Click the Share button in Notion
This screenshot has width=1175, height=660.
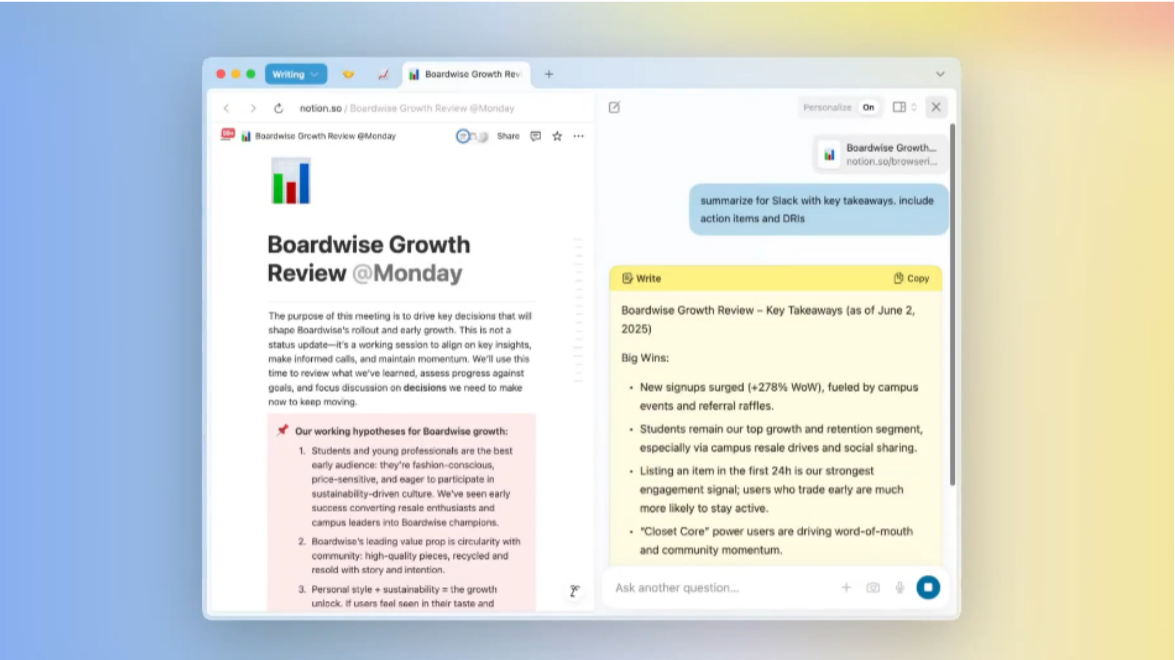(x=508, y=136)
